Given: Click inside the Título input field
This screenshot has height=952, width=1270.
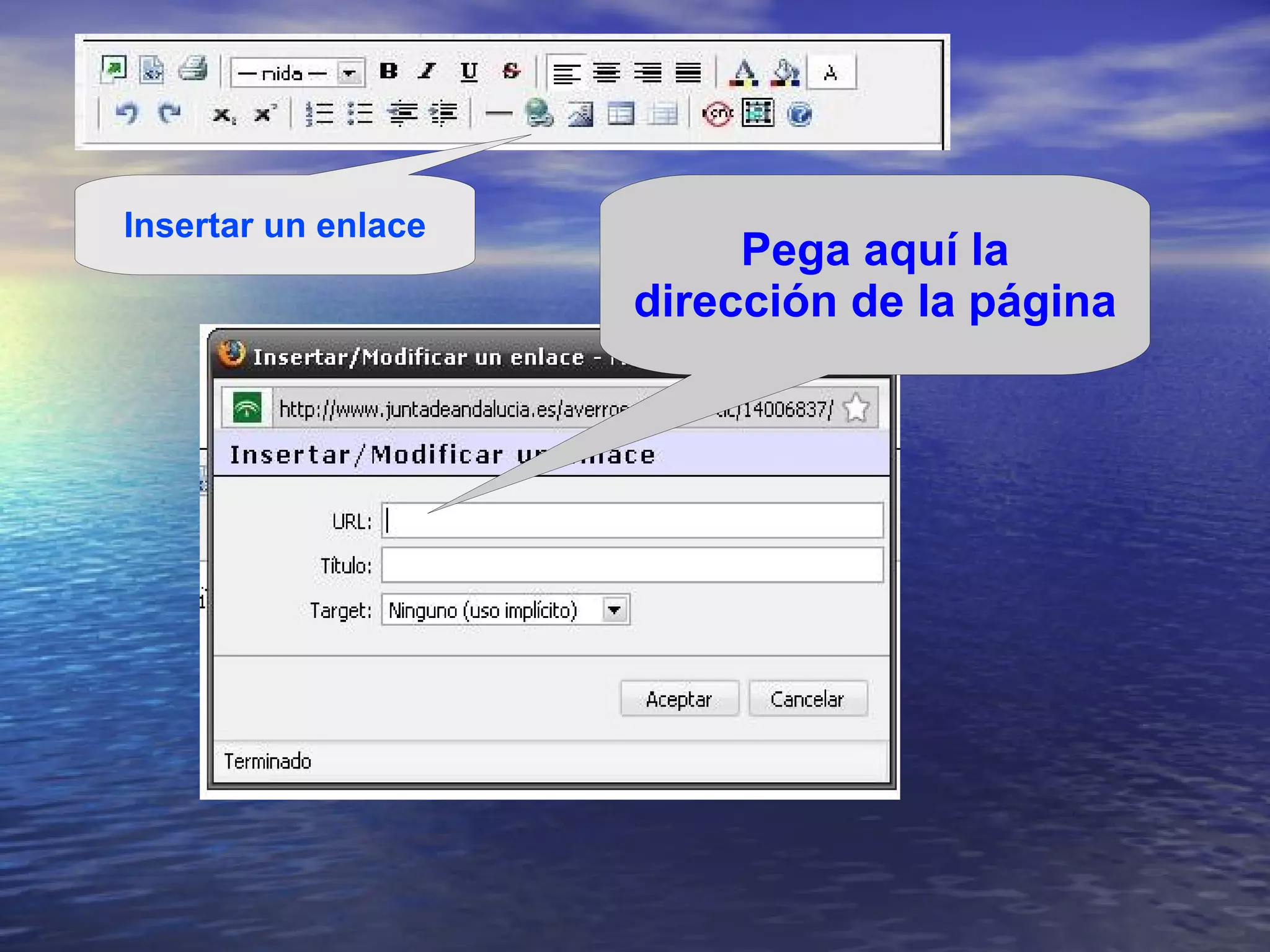Looking at the screenshot, I should (x=633, y=565).
